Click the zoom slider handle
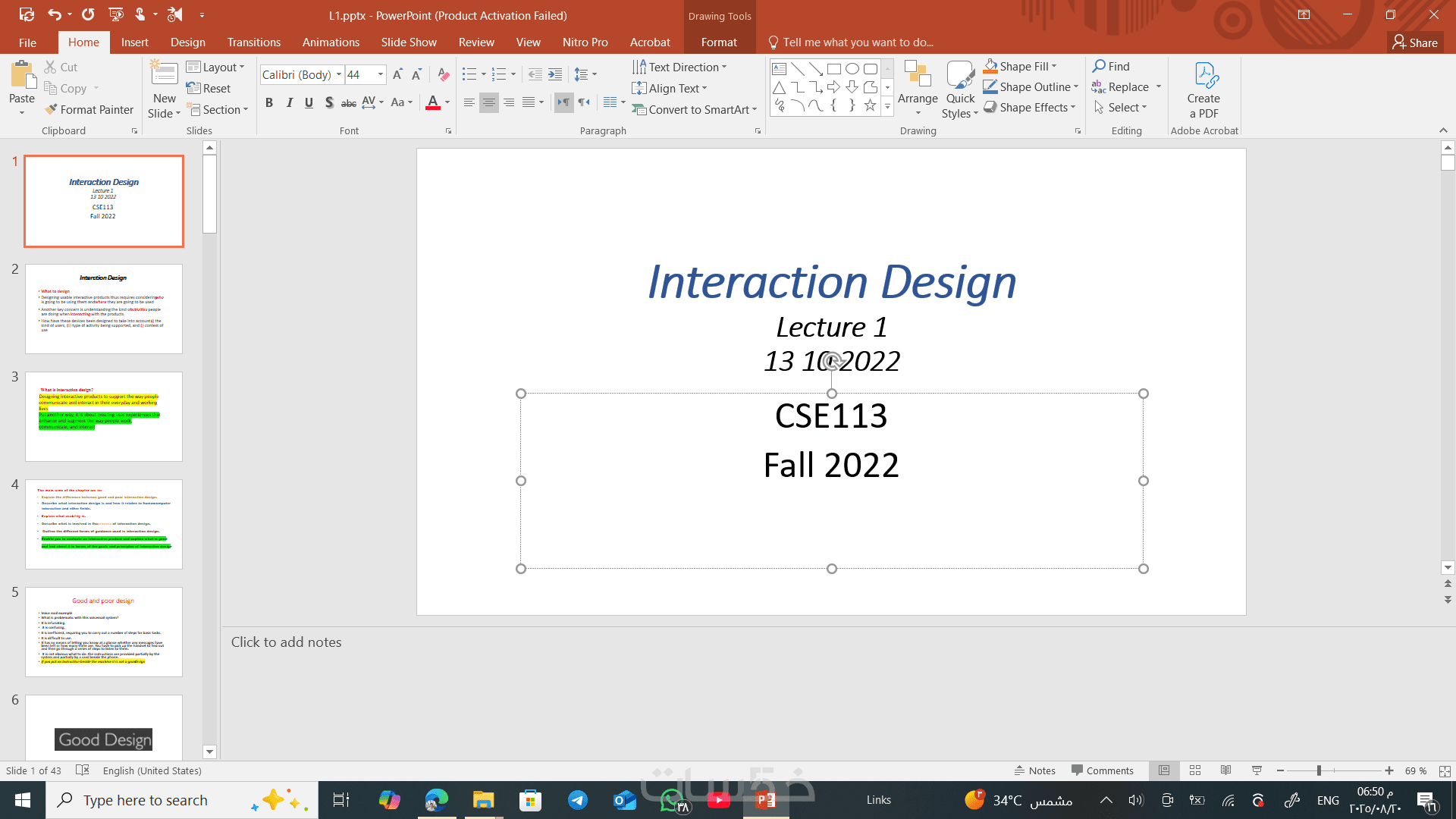The width and height of the screenshot is (1456, 819). [1319, 770]
